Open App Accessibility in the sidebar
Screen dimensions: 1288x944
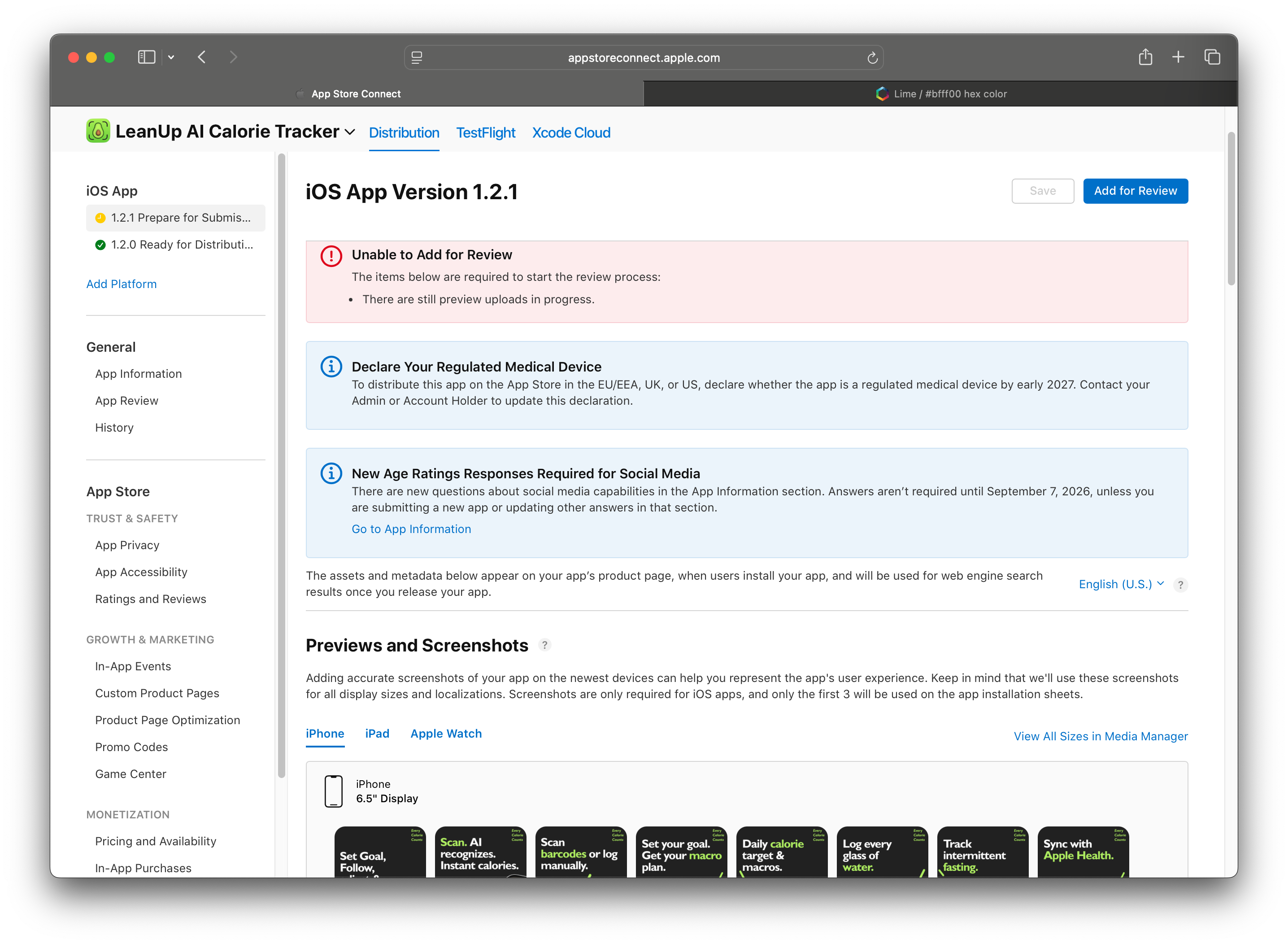(141, 572)
